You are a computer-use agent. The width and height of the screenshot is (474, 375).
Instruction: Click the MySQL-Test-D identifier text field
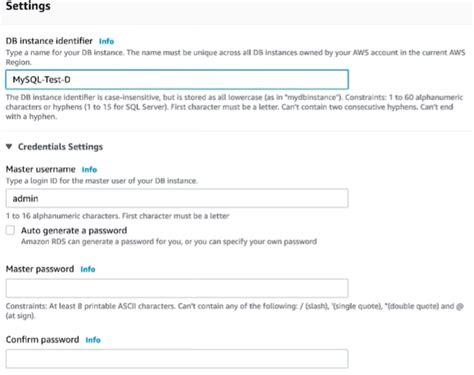(x=177, y=80)
